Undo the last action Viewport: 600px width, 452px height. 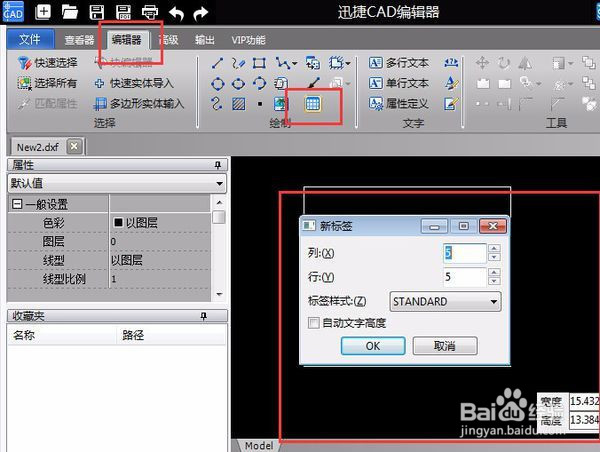[176, 13]
